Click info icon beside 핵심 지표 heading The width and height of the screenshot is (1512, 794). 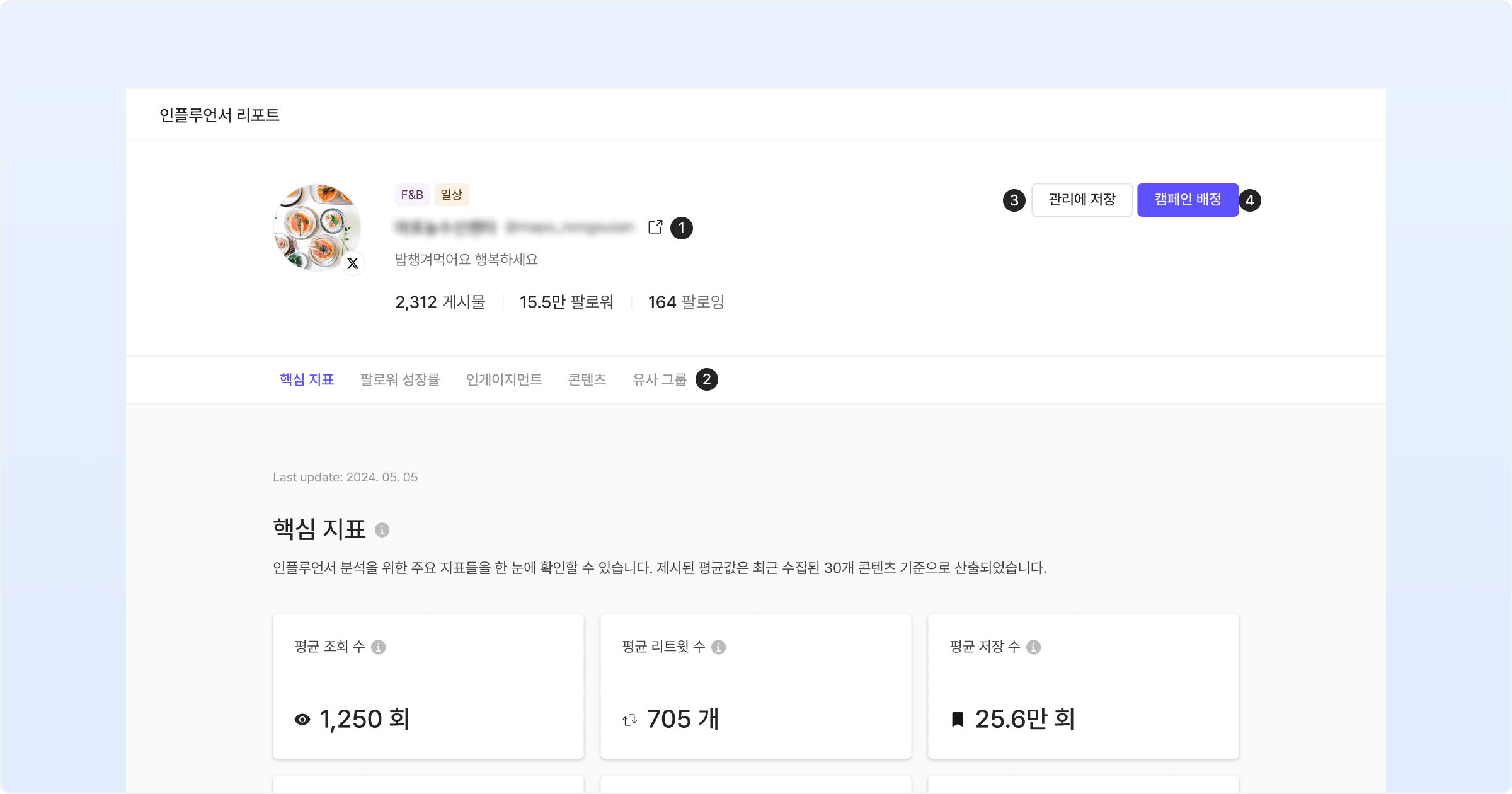(x=382, y=530)
